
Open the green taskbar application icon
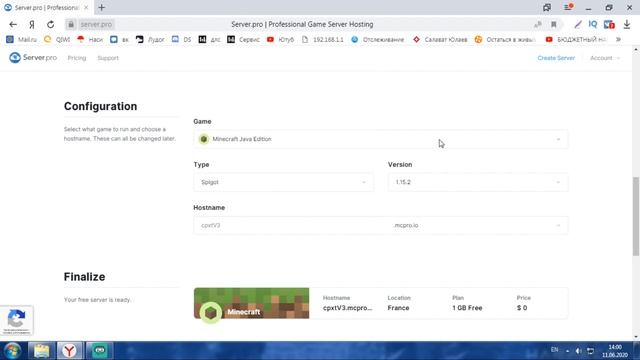[x=99, y=351]
